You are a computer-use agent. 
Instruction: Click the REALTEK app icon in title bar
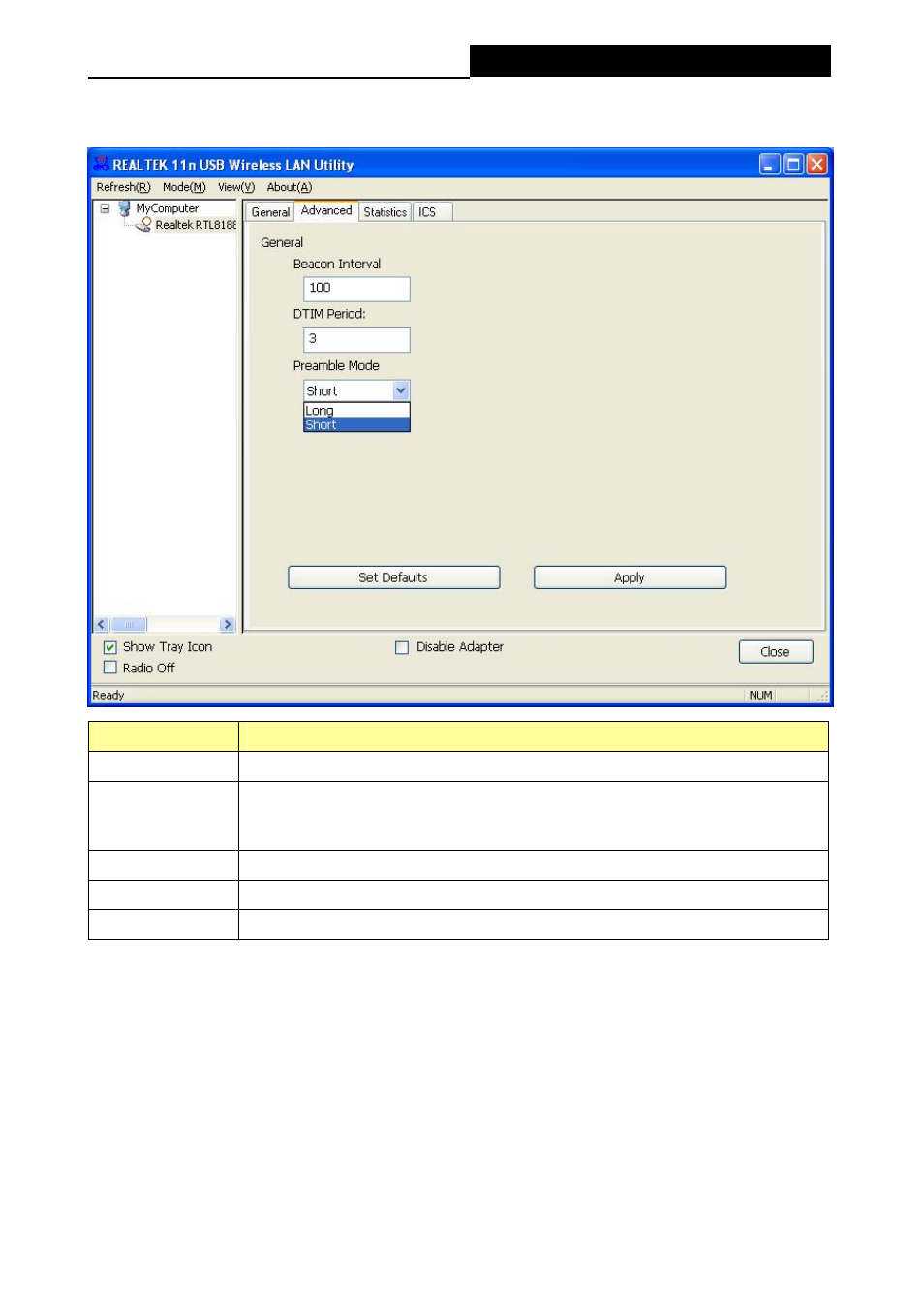[101, 164]
